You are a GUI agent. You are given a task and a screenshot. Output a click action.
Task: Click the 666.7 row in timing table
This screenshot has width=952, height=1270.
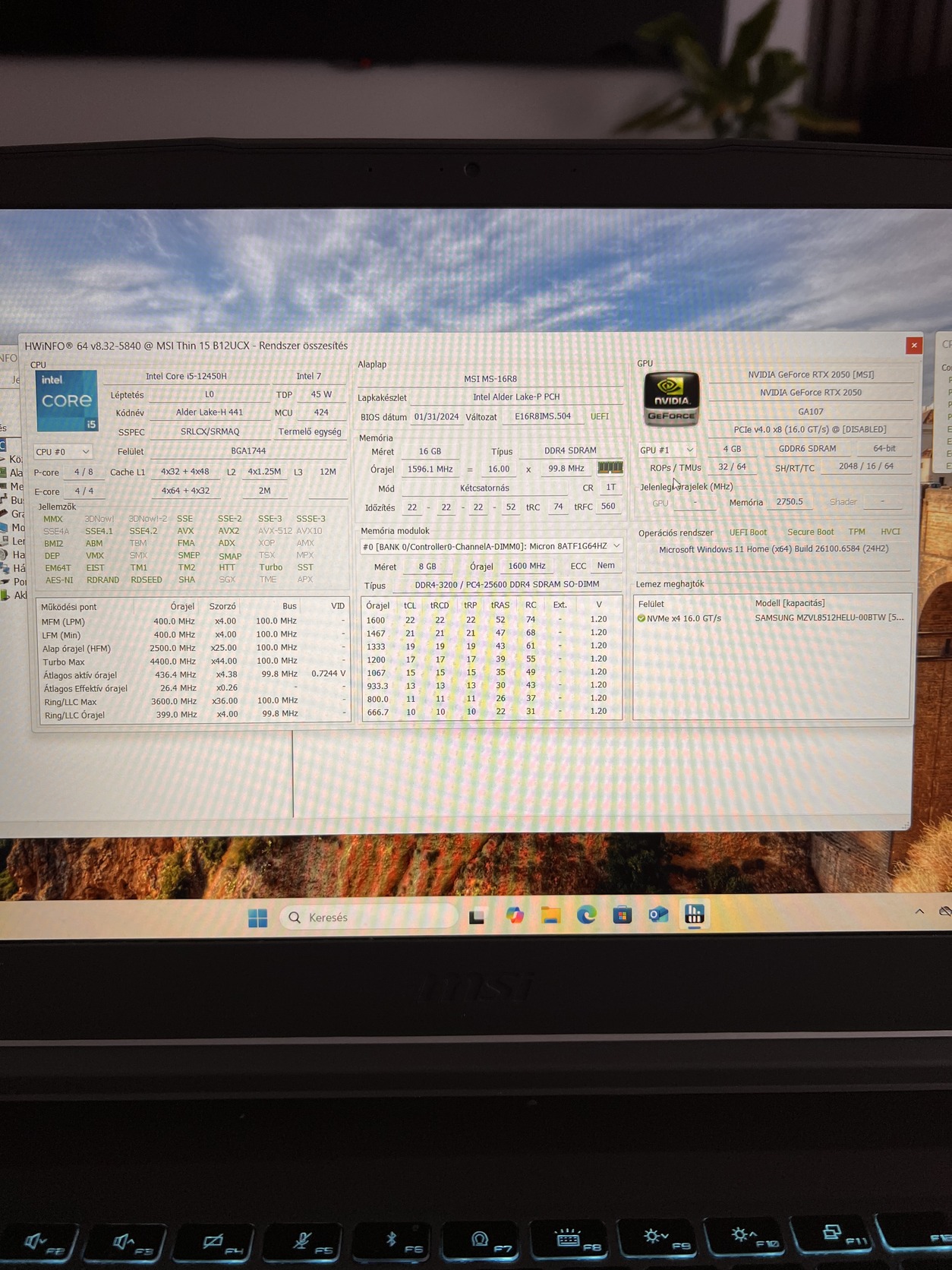coord(490,712)
